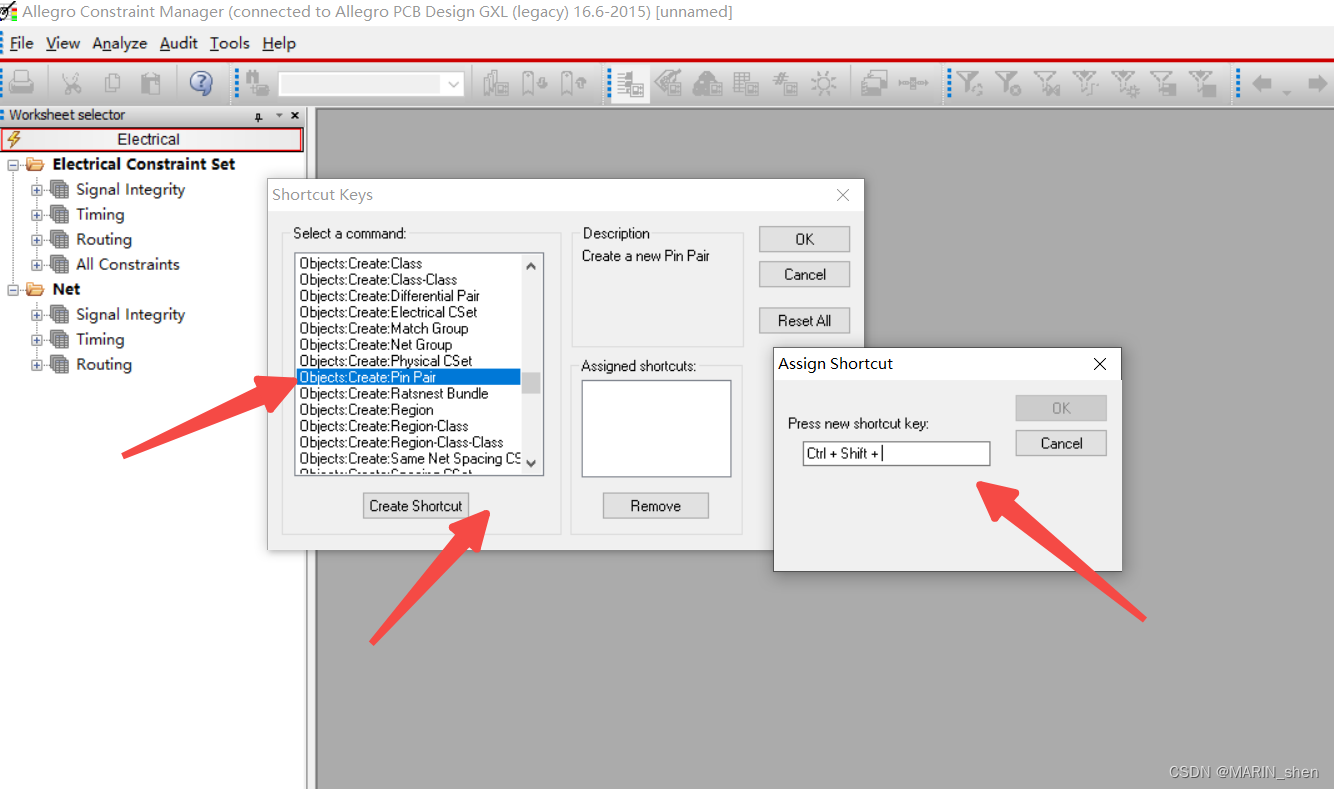Image resolution: width=1334 pixels, height=789 pixels.
Task: Open the Audit menu
Action: click(x=179, y=43)
